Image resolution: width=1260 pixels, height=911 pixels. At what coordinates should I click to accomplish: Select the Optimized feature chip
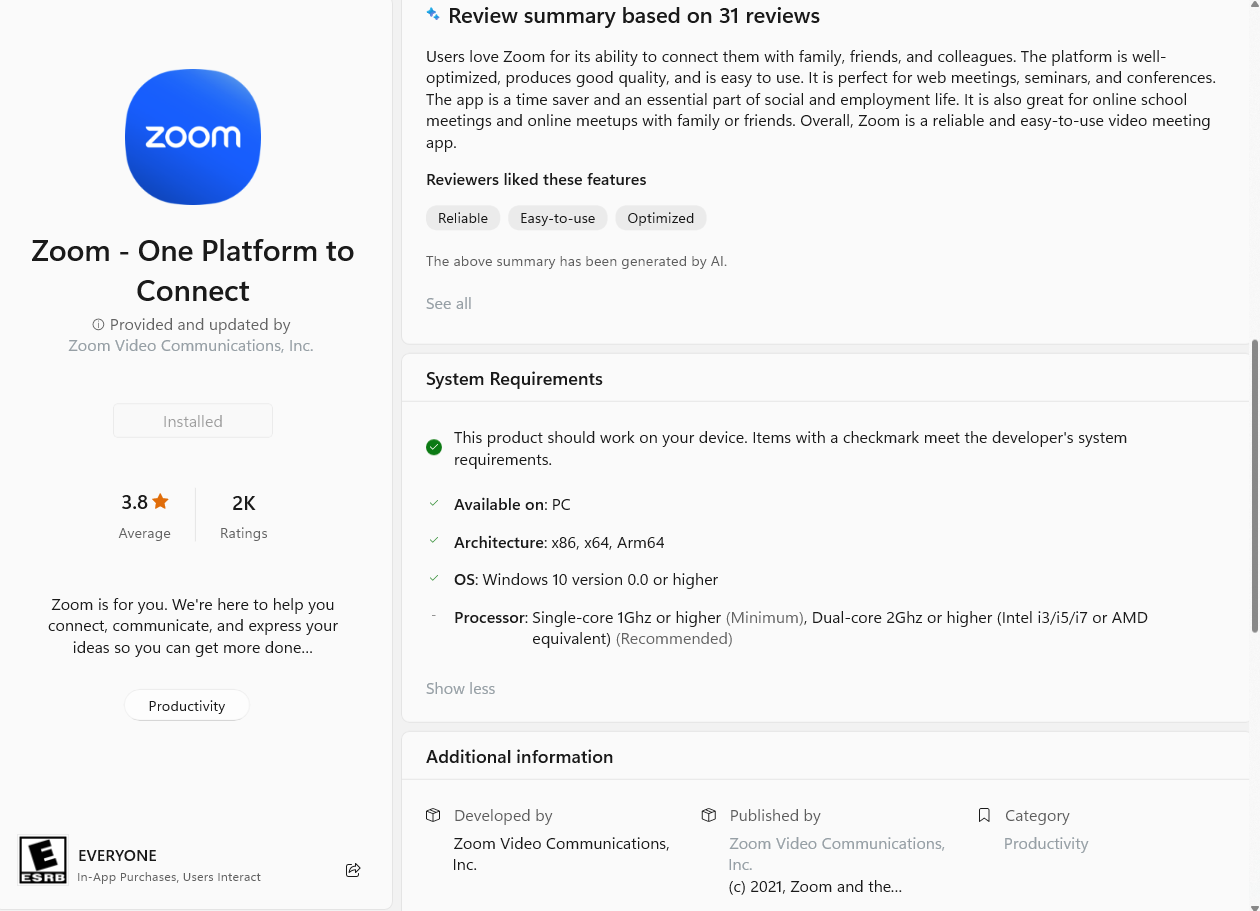[x=660, y=218]
